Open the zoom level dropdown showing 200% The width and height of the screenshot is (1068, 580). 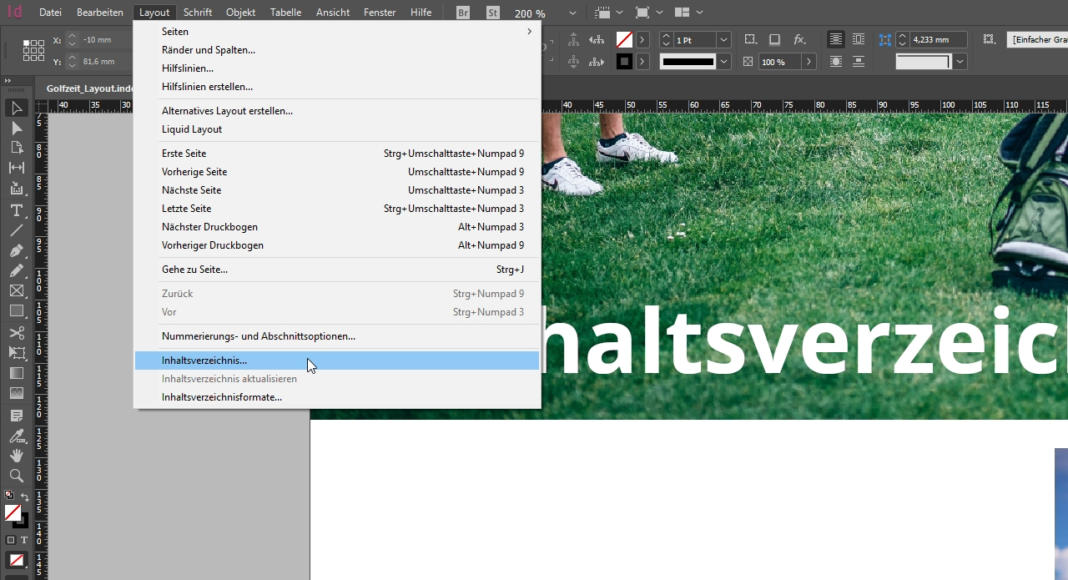(x=572, y=12)
